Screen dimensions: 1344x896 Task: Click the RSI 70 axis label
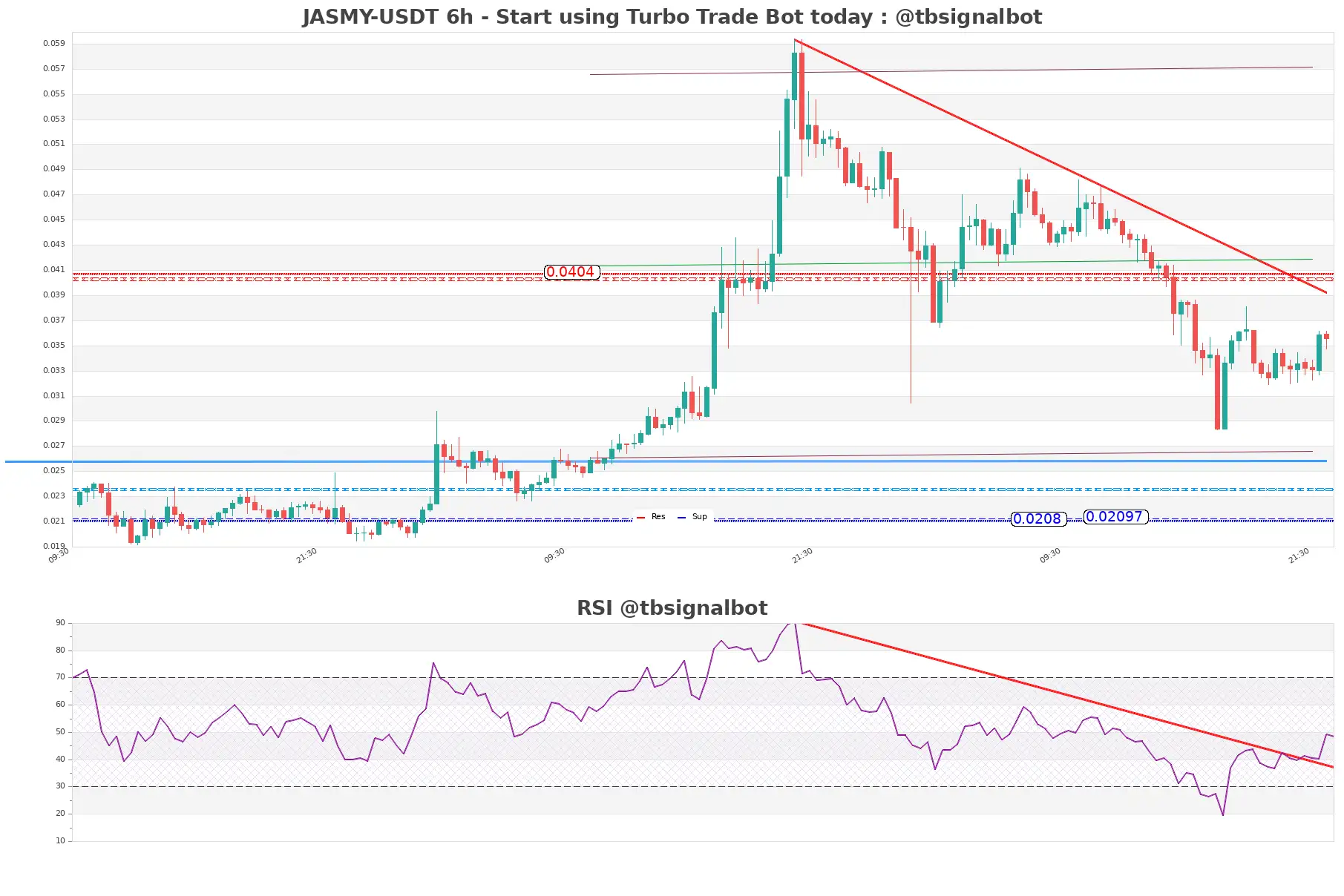60,677
